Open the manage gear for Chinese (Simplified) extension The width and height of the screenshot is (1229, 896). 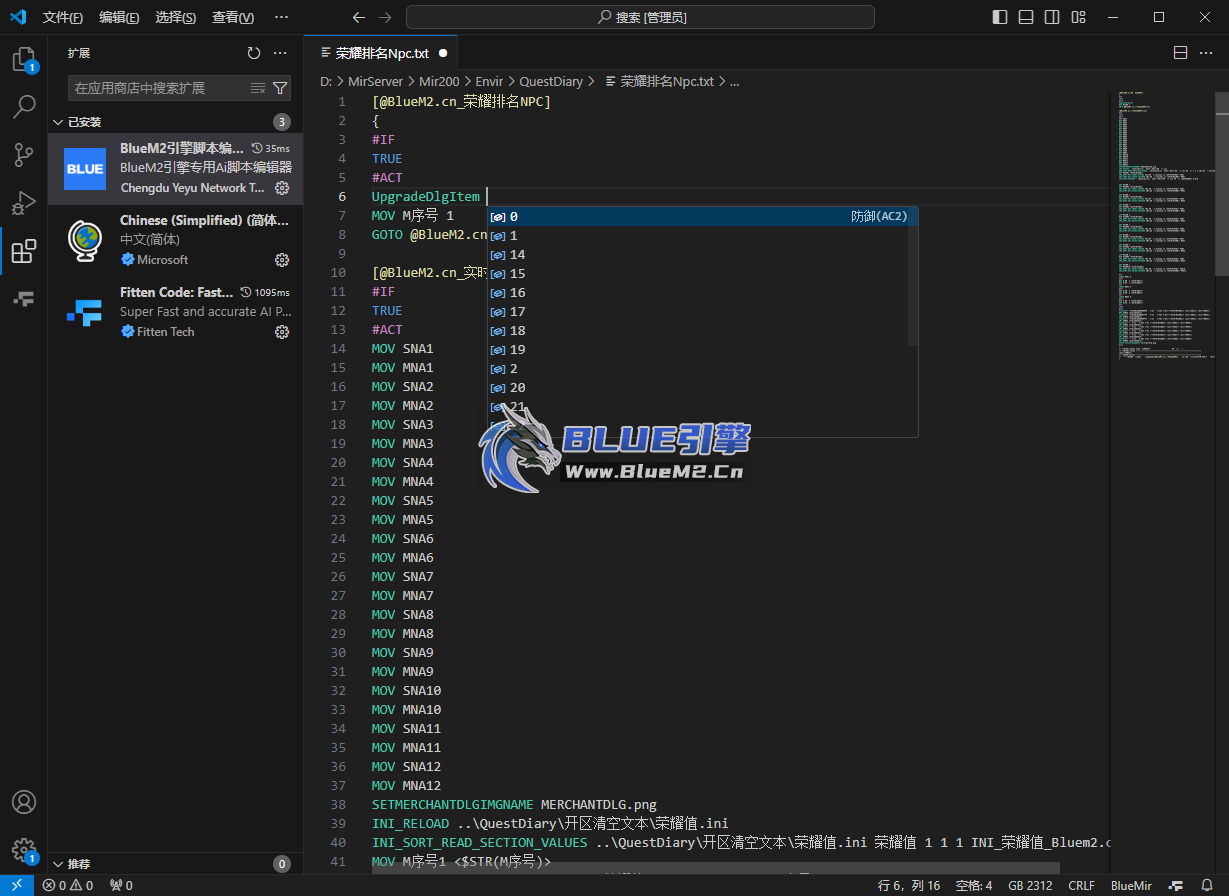[282, 260]
